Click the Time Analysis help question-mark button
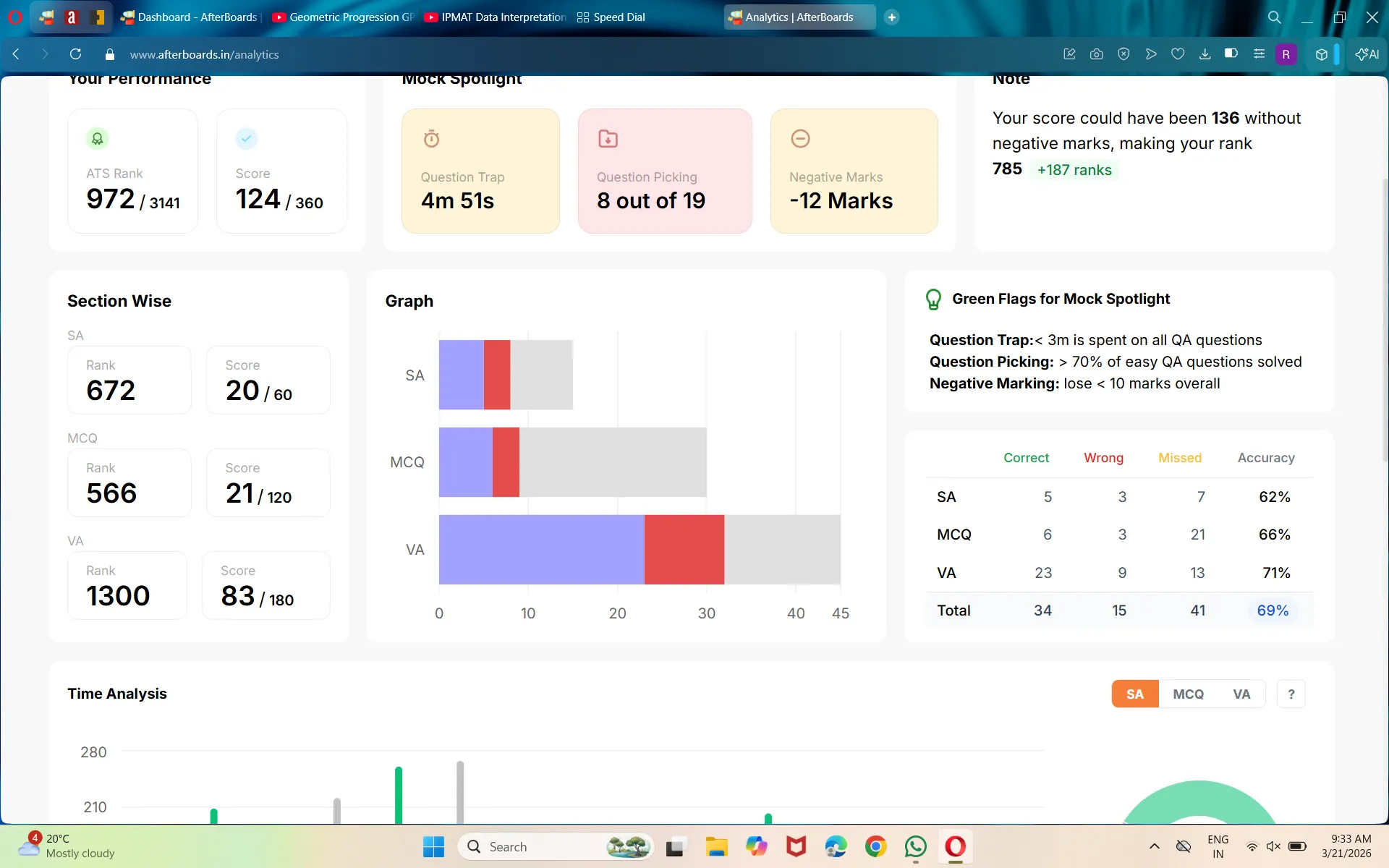This screenshot has width=1389, height=868. 1291,694
